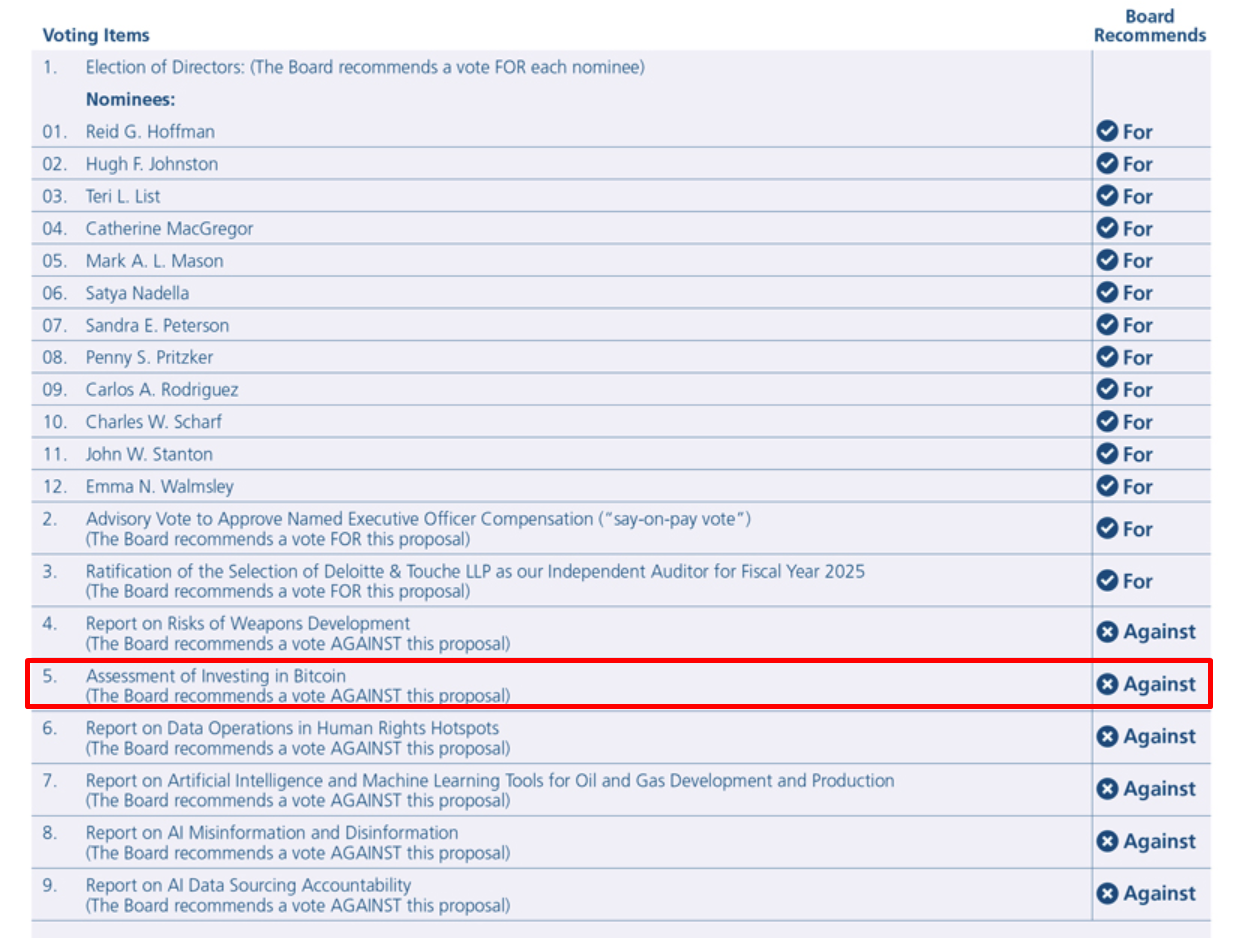This screenshot has height=938, width=1234.
Task: Click nominee name Catherine MacGregor
Action: 169,229
